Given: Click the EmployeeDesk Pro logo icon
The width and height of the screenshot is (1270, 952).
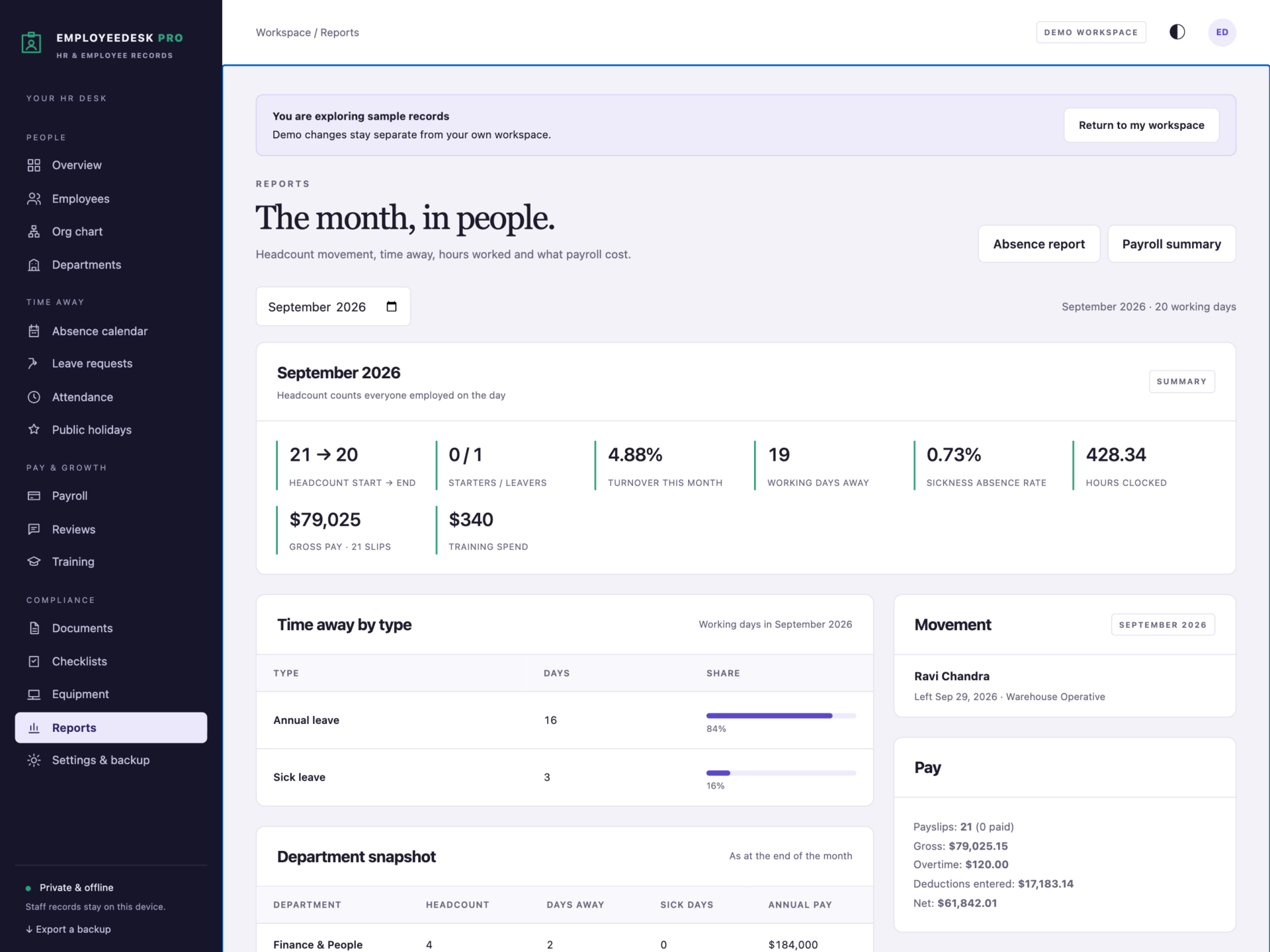Looking at the screenshot, I should (x=31, y=42).
